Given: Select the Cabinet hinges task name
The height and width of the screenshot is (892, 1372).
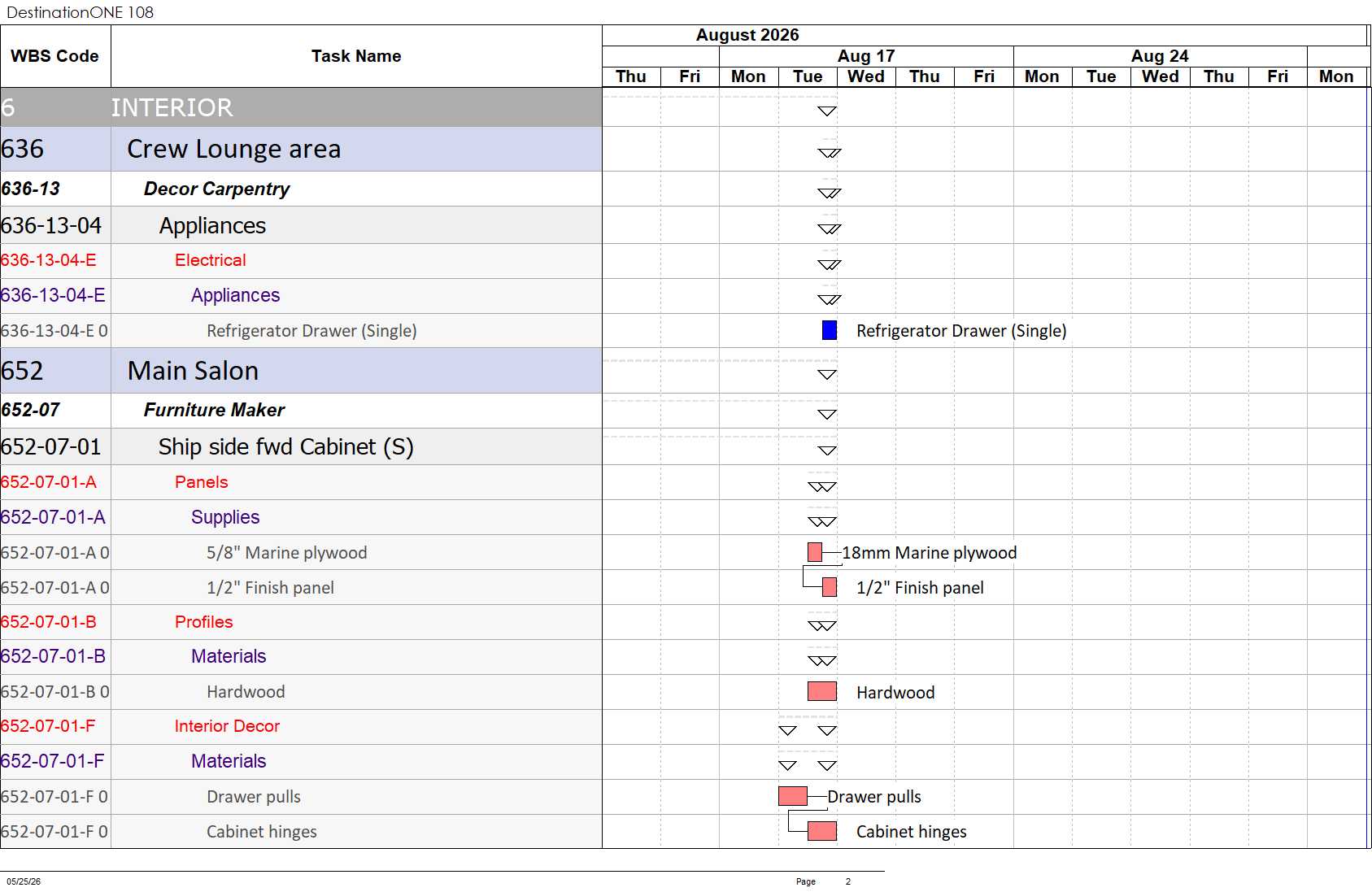Looking at the screenshot, I should tap(261, 832).
